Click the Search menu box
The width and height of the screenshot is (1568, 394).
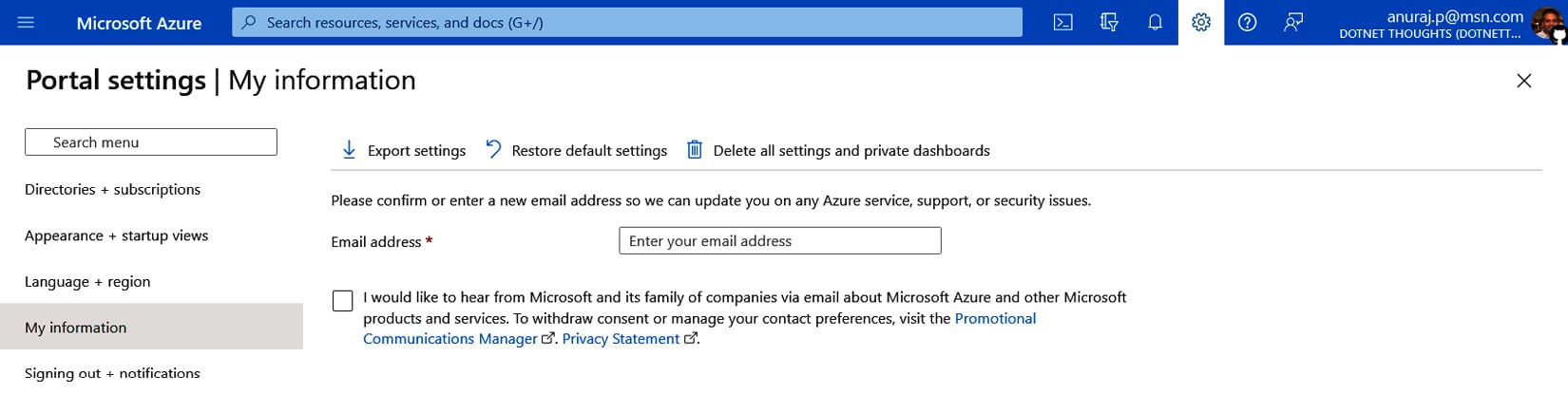151,142
